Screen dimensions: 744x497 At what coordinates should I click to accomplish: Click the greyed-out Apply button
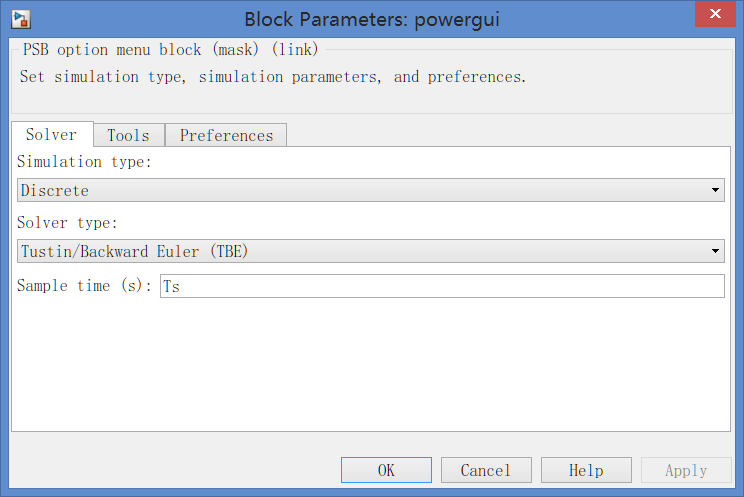[x=686, y=470]
